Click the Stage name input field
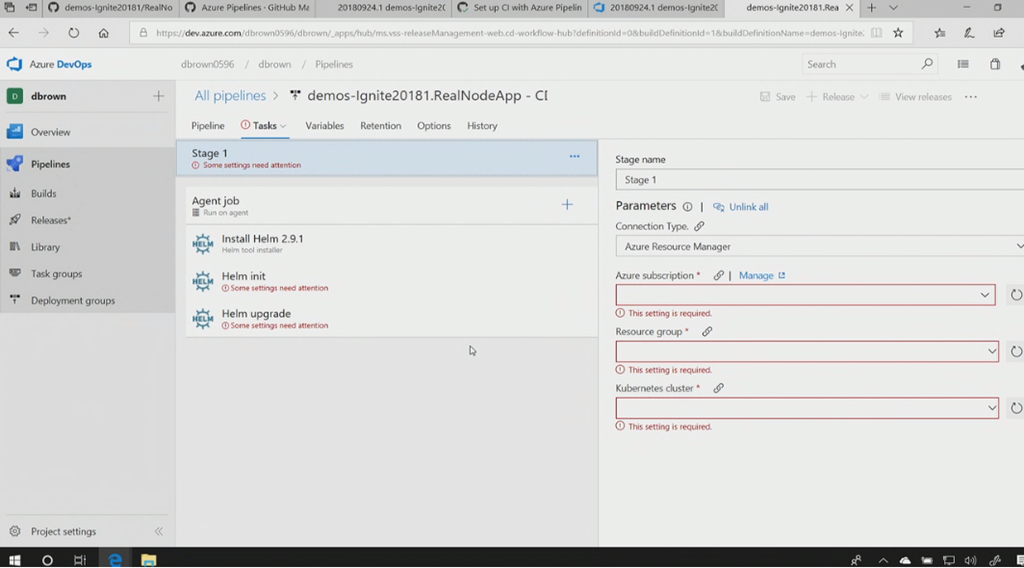The height and width of the screenshot is (568, 1024). coord(818,180)
